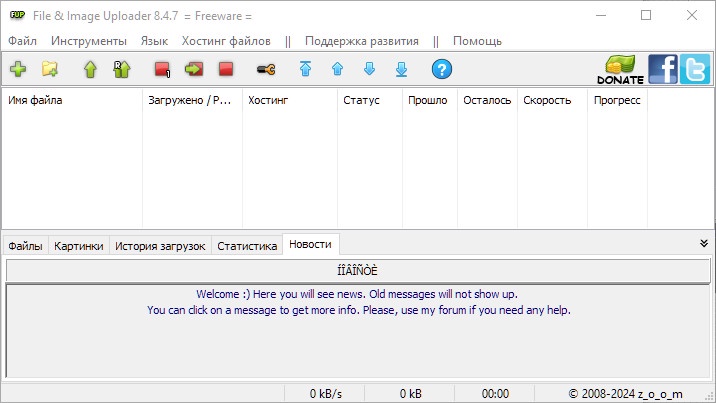The width and height of the screenshot is (716, 403).
Task: Click the 00:00 timer in status bar
Action: point(495,393)
